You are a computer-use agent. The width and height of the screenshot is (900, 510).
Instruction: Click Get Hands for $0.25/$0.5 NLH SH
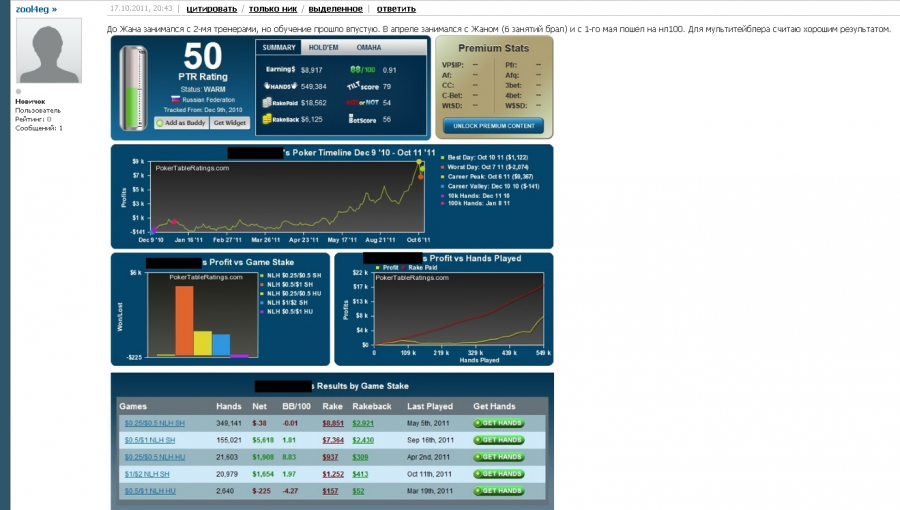[498, 423]
